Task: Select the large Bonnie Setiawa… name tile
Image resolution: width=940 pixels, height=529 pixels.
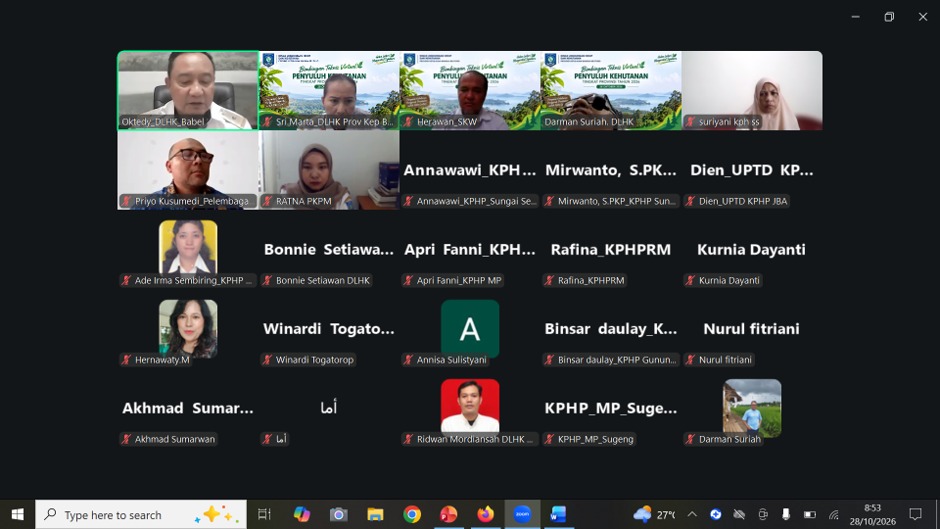Action: (x=329, y=250)
